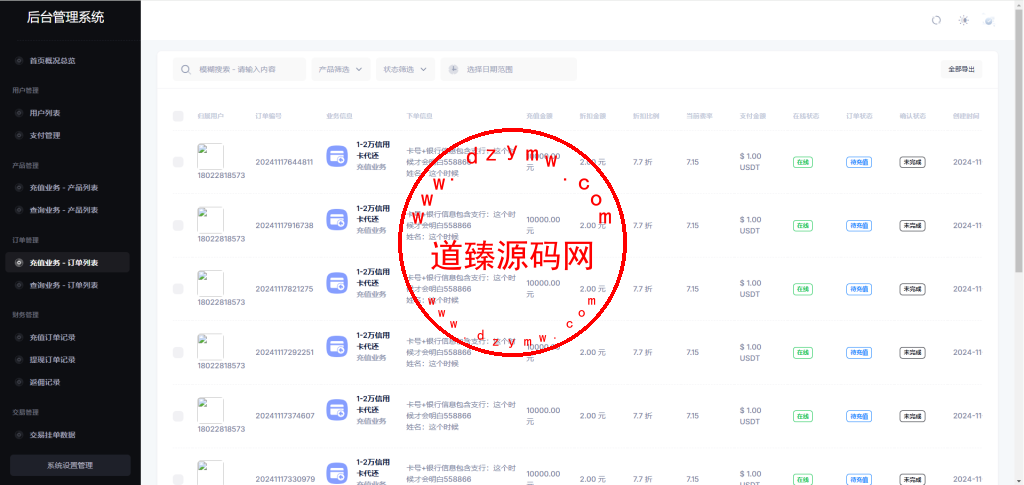Screen dimensions: 1024x485
Task: Click product icon for order 20241117292251
Action: 337,347
